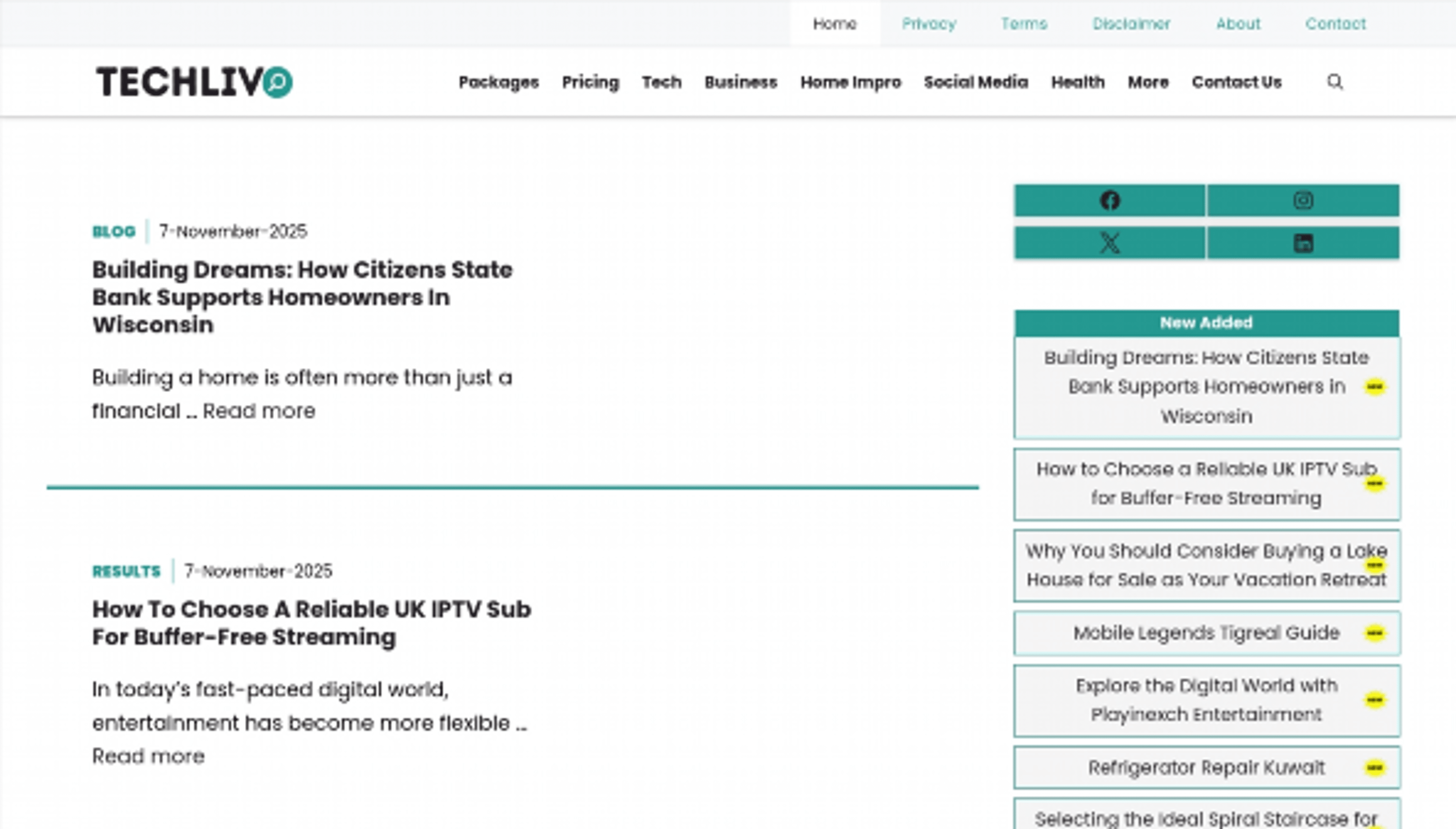
Task: Open the Social Media navigation item
Action: [976, 83]
